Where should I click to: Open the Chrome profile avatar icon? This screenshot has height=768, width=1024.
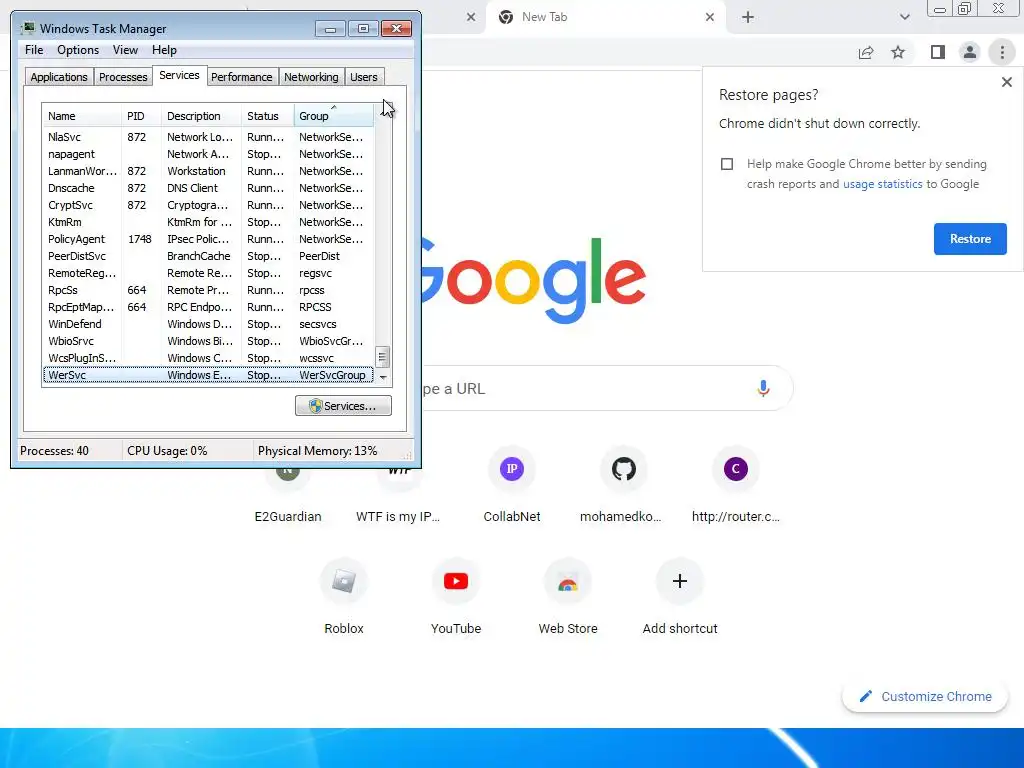pyautogui.click(x=970, y=52)
